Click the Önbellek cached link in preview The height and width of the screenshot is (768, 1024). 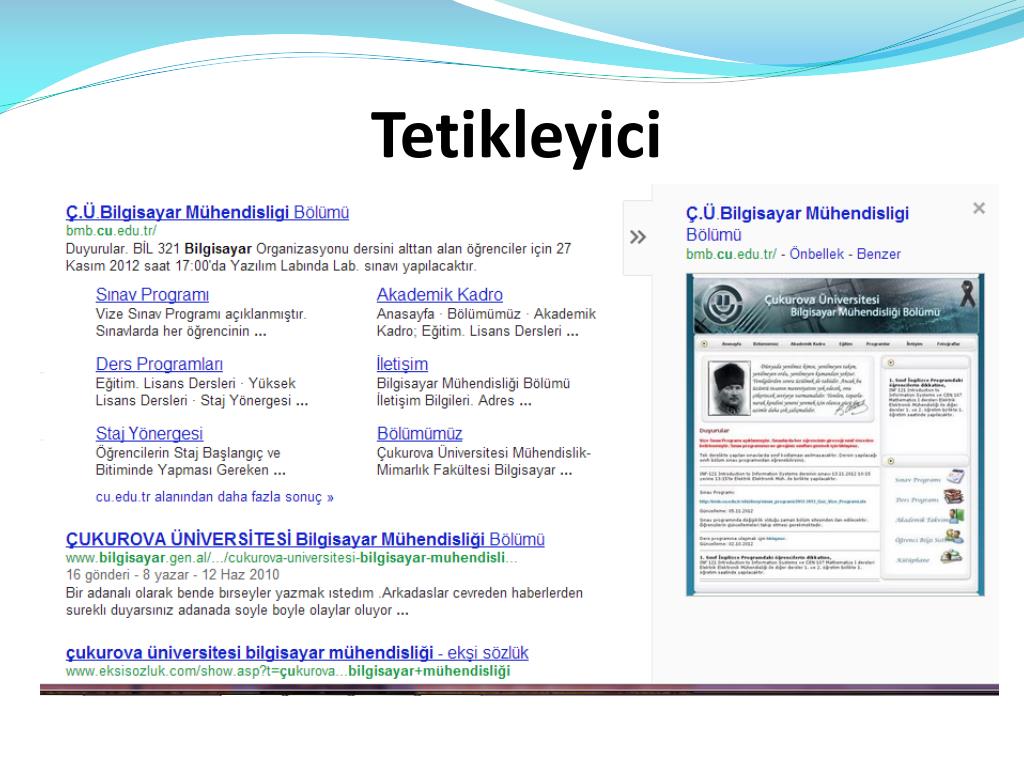[816, 254]
